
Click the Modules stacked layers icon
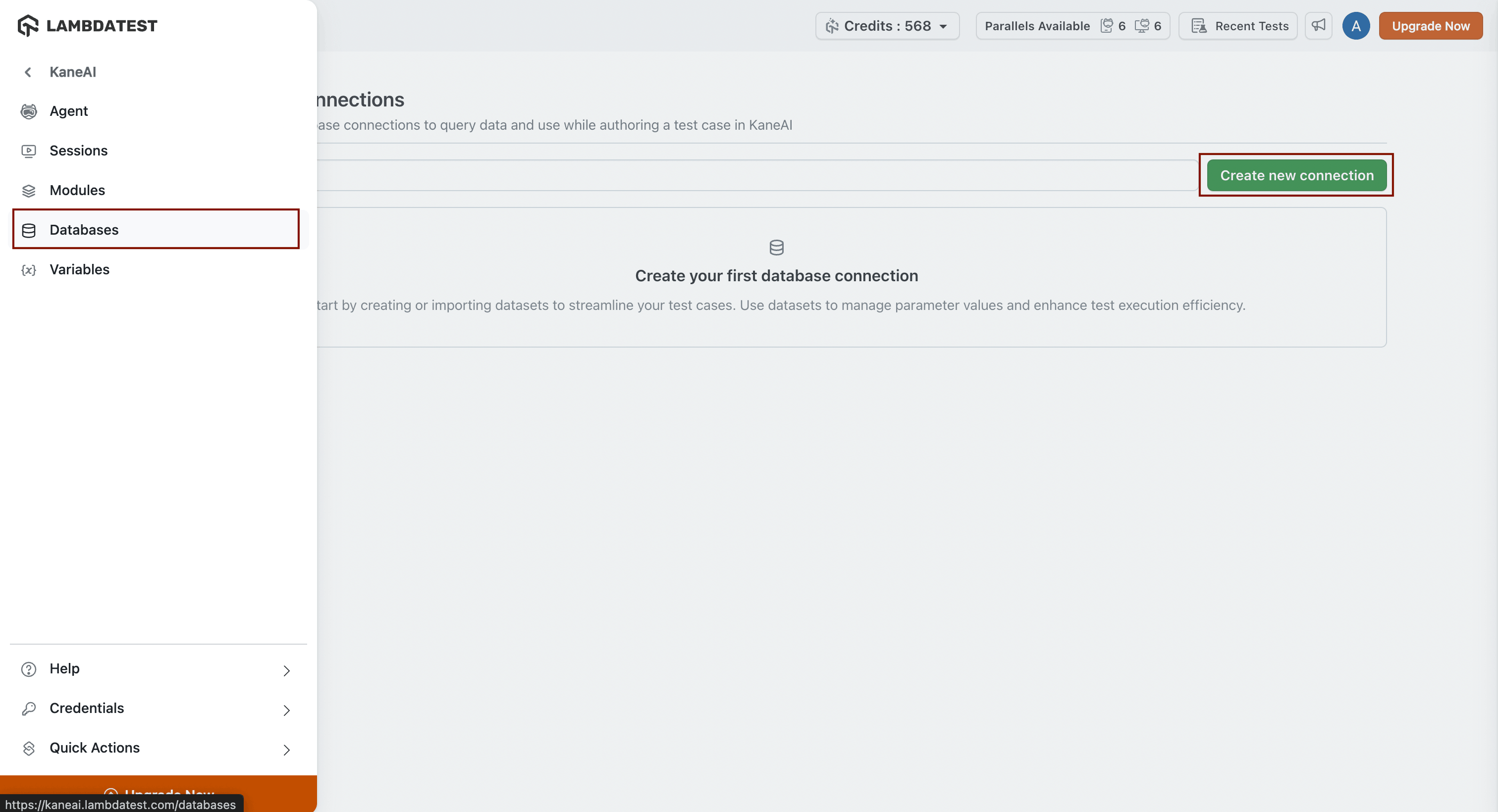pyautogui.click(x=29, y=191)
